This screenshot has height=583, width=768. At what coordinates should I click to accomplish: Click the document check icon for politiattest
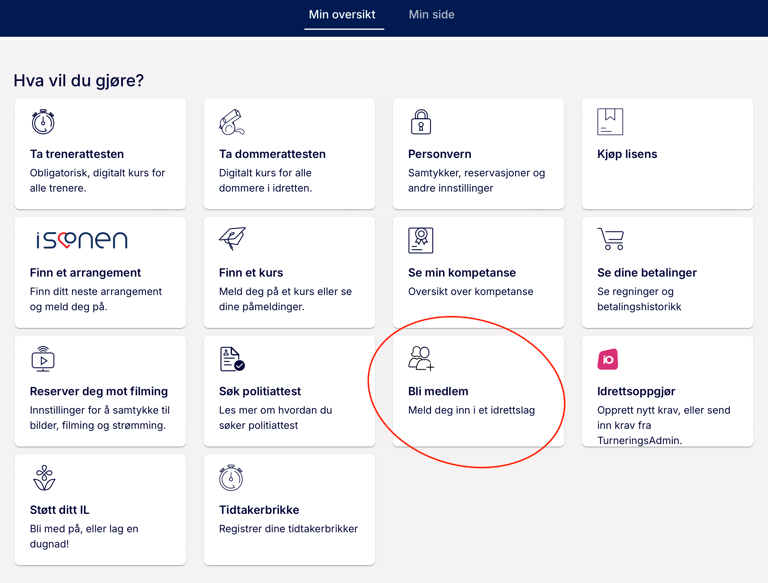(232, 359)
